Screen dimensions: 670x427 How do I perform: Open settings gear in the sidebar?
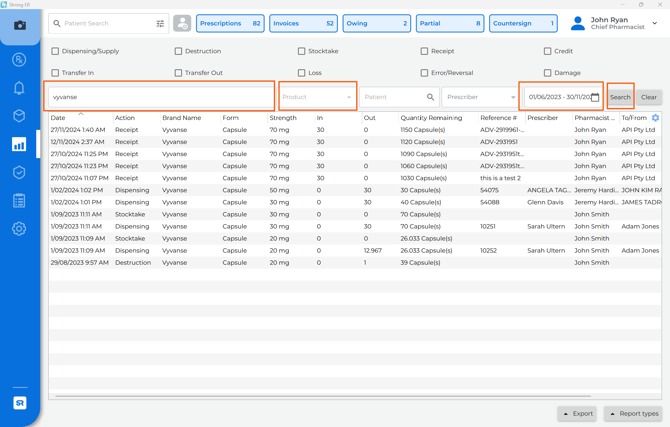19,228
